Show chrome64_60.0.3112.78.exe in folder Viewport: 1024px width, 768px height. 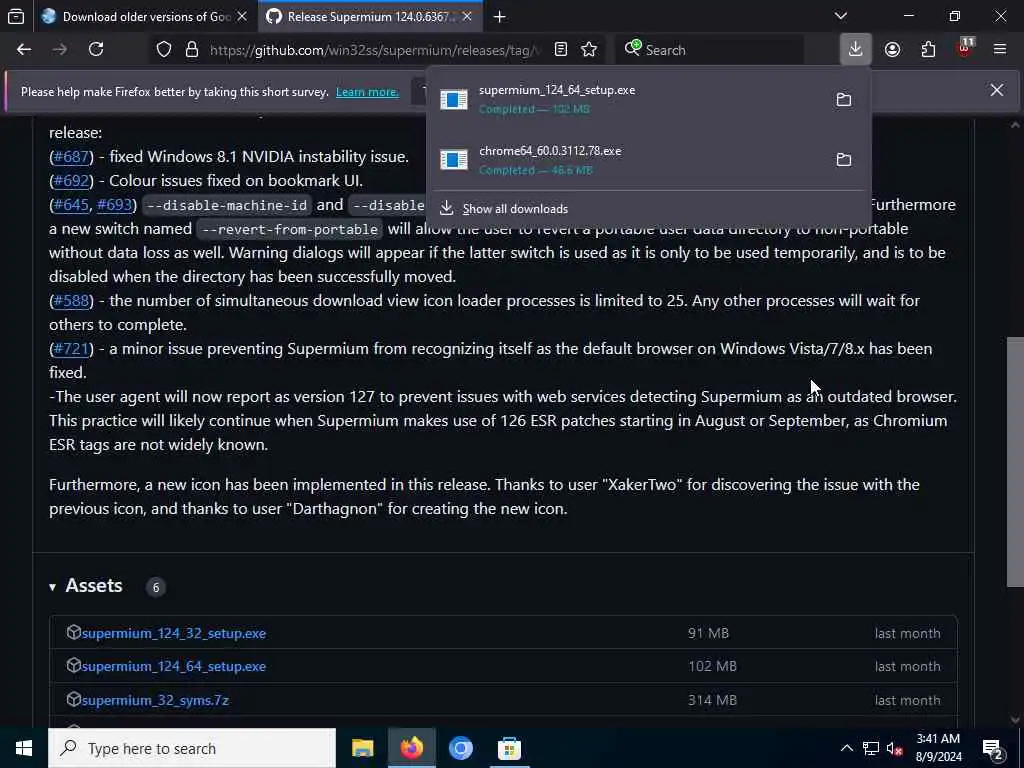(844, 159)
